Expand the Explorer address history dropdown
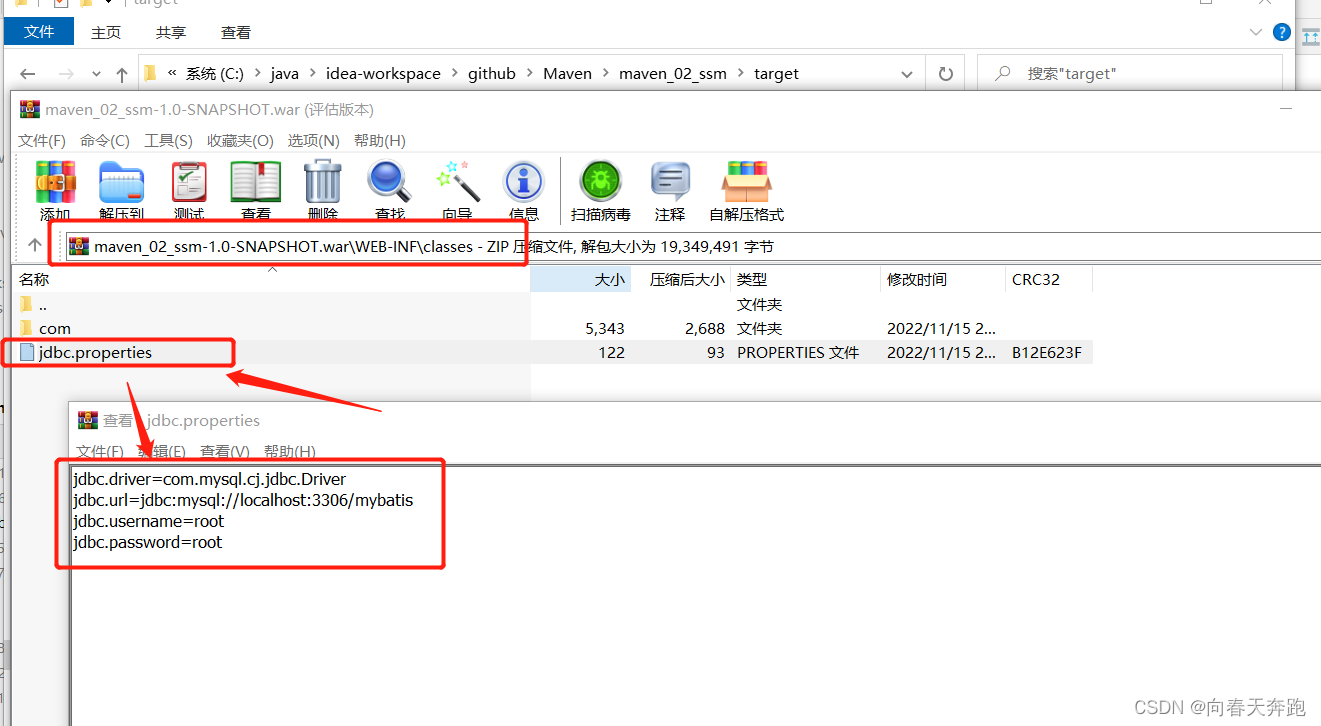 click(x=907, y=74)
